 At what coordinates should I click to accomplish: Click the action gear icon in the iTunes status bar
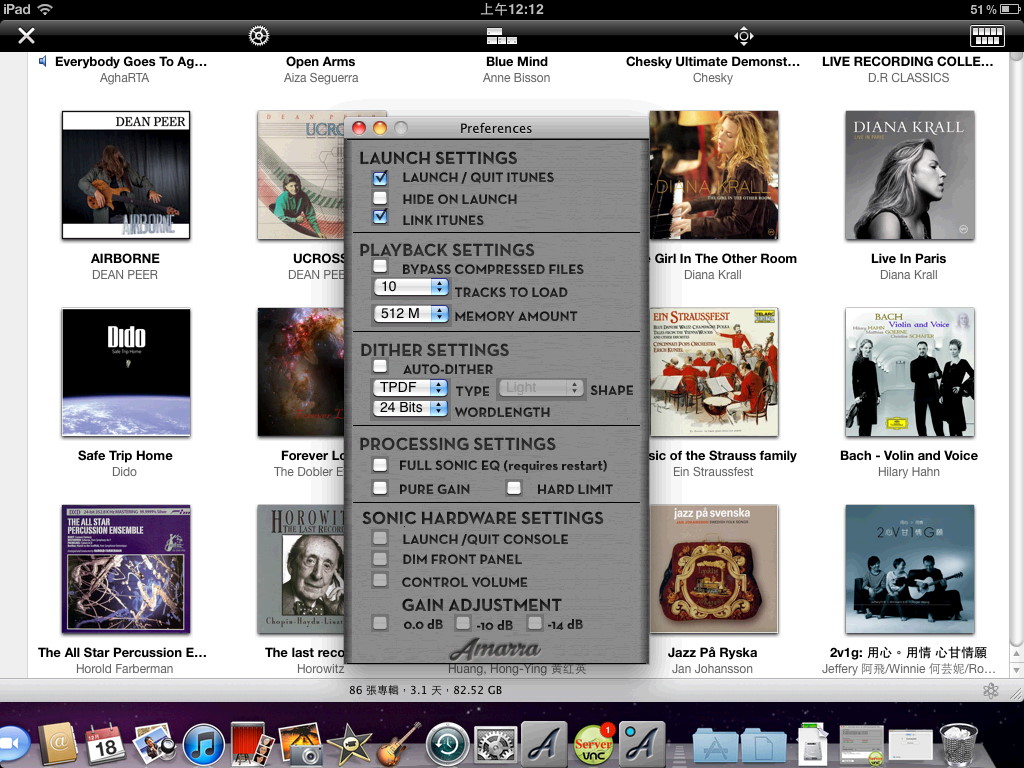tap(991, 690)
